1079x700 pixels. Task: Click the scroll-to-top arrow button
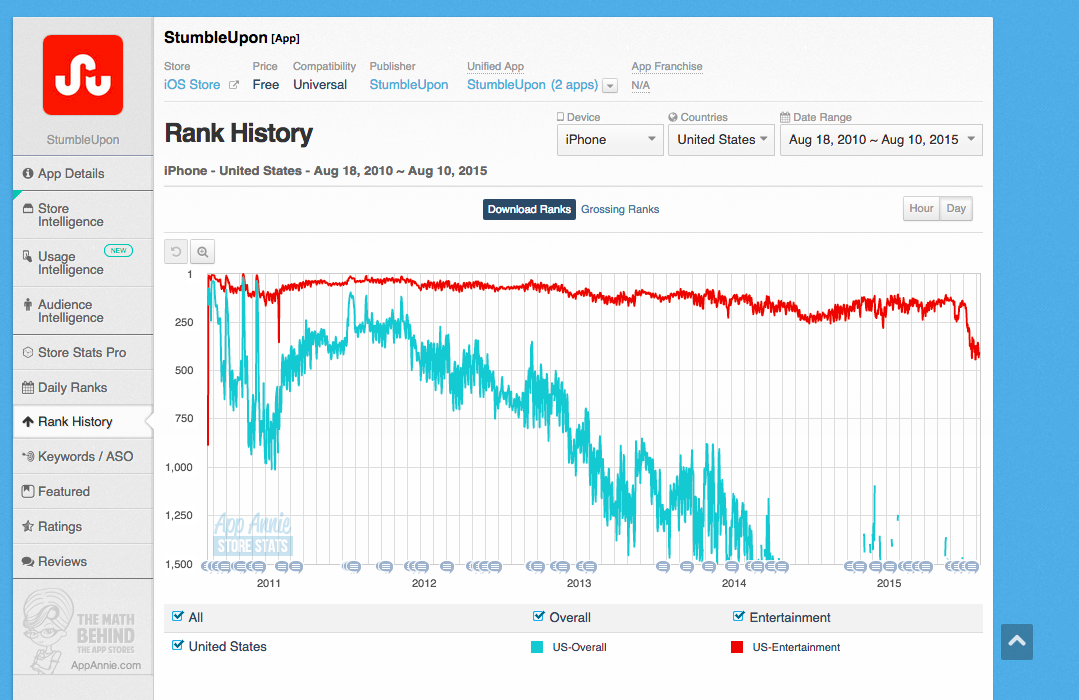[1017, 641]
